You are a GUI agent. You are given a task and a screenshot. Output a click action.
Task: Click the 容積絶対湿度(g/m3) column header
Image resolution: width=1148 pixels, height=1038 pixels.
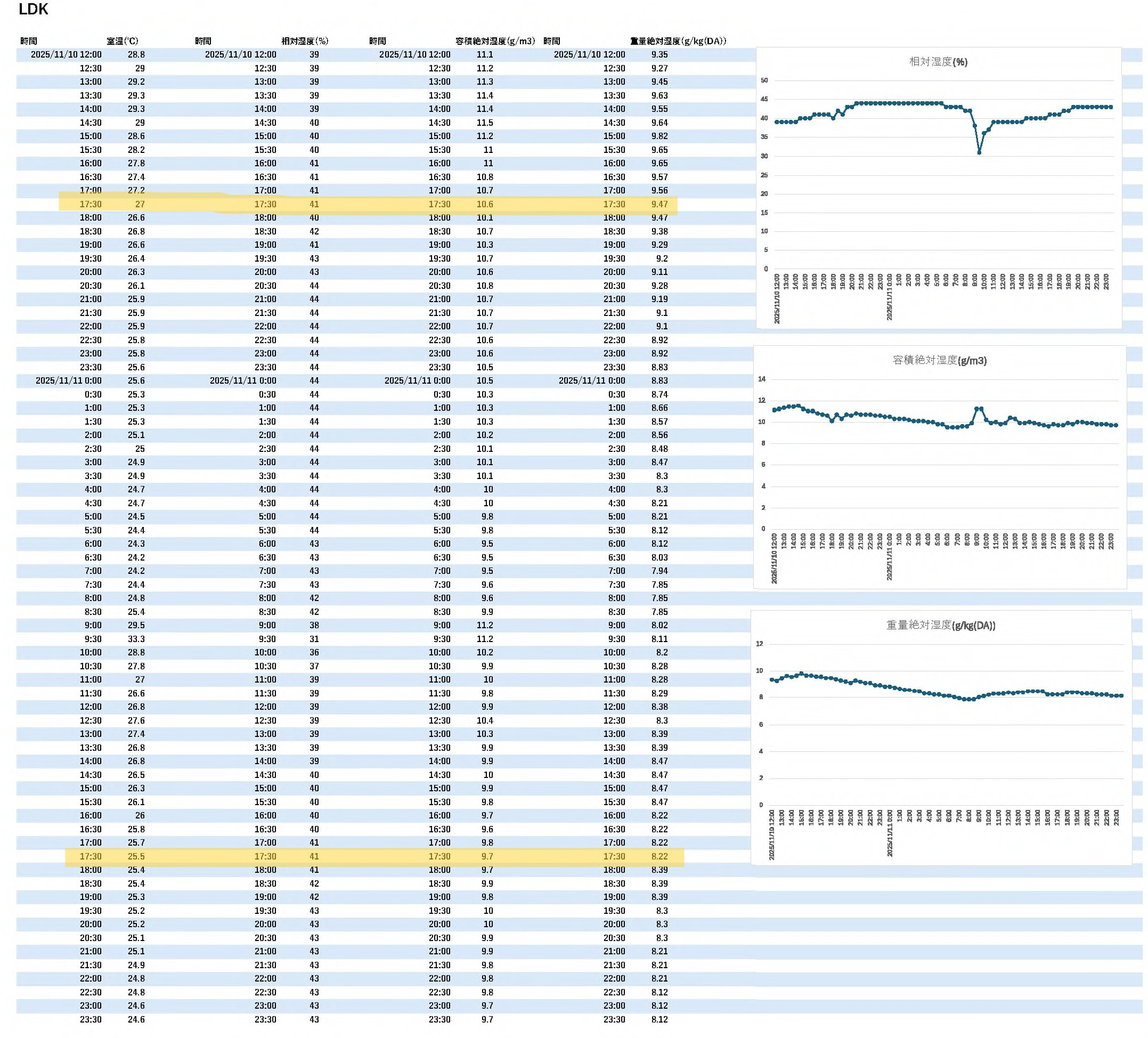tap(495, 41)
